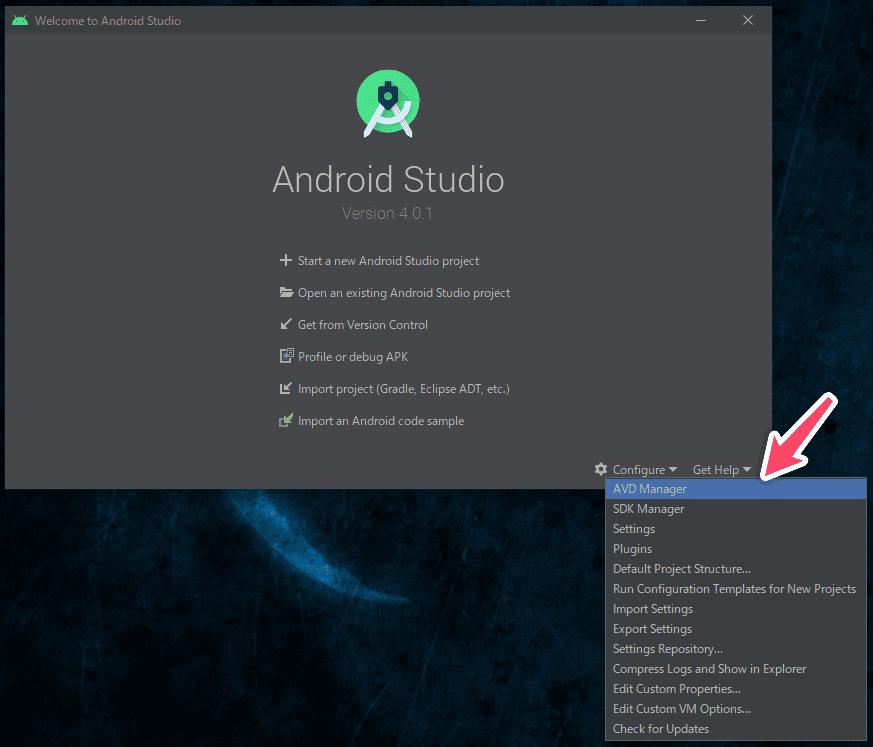
Task: Click the Android Studio logo
Action: tap(388, 103)
